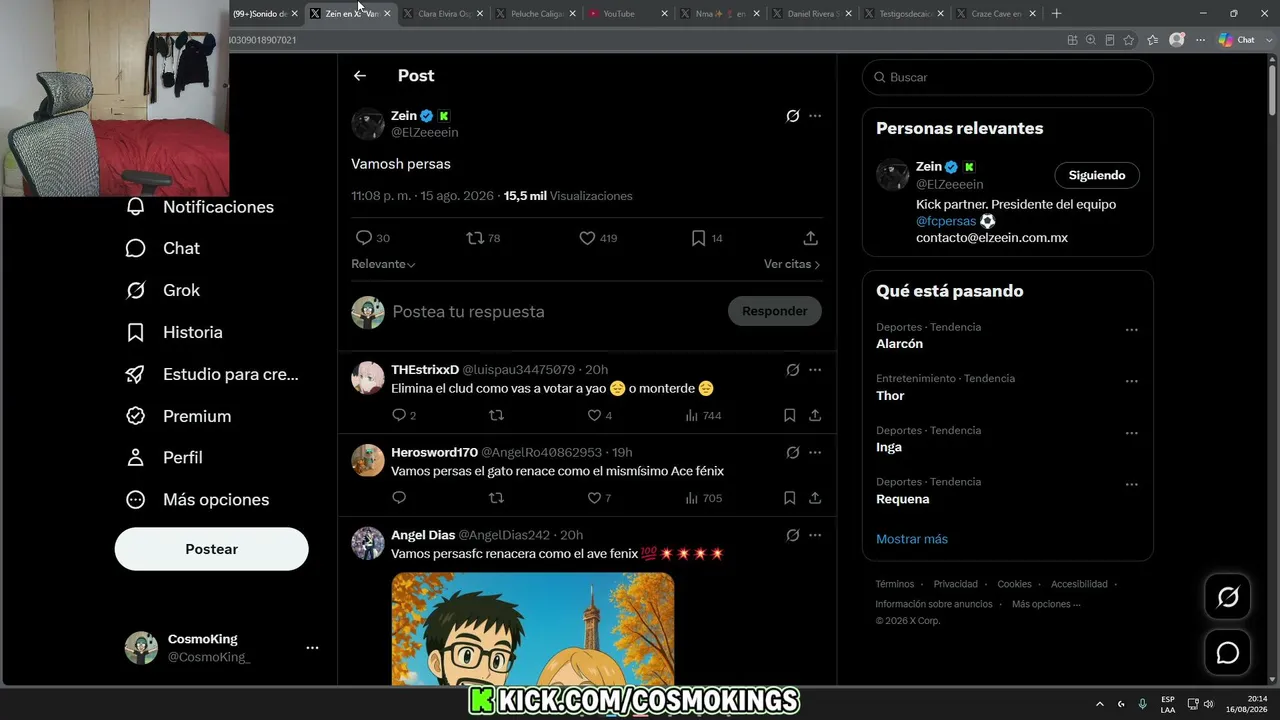Screen dimensions: 1280x720
Task: Reply to Herosword170's comment
Action: coord(399,498)
